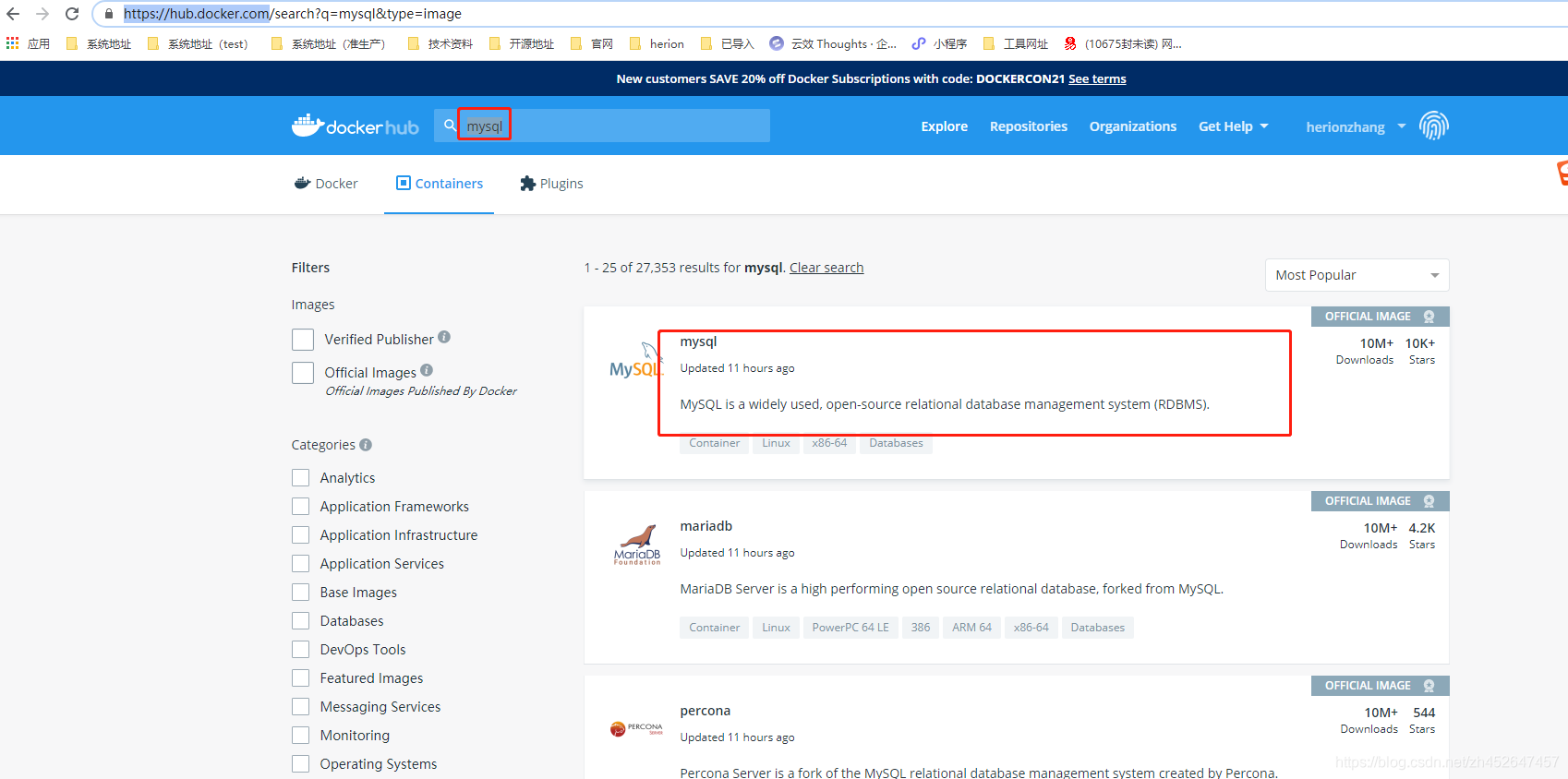
Task: Click the Clear search link
Action: coord(826,268)
